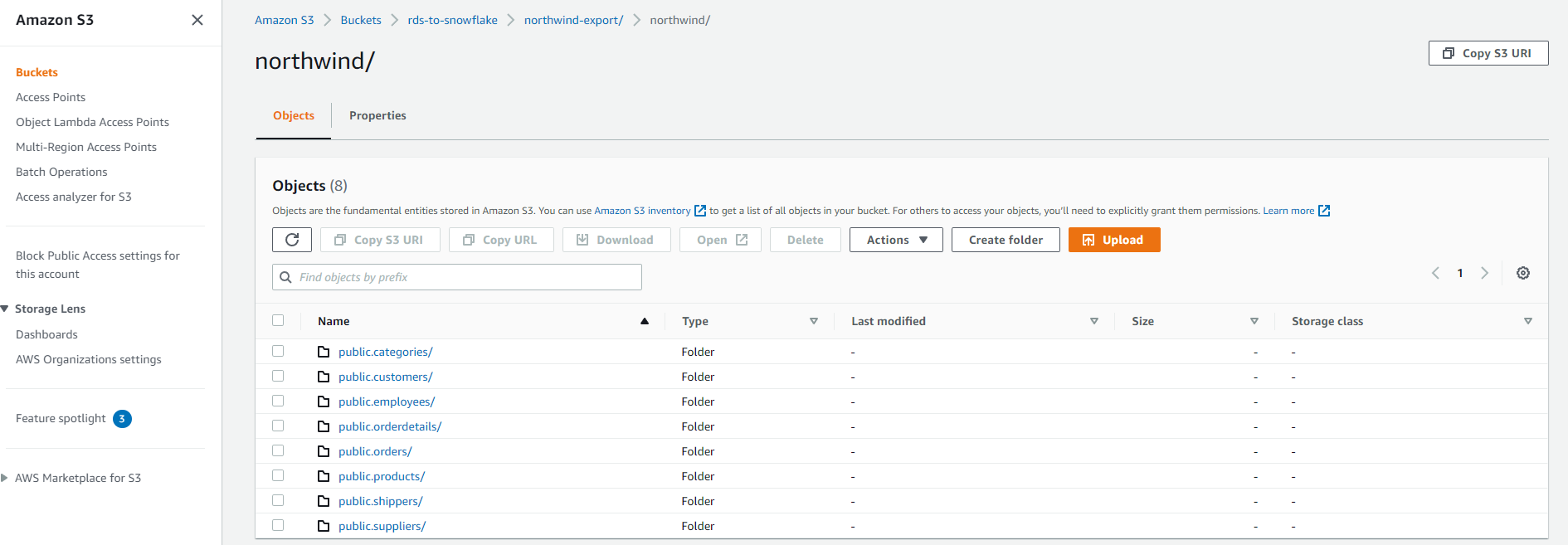Open Multi-Region Access Points
This screenshot has width=1568, height=545.
tap(86, 147)
